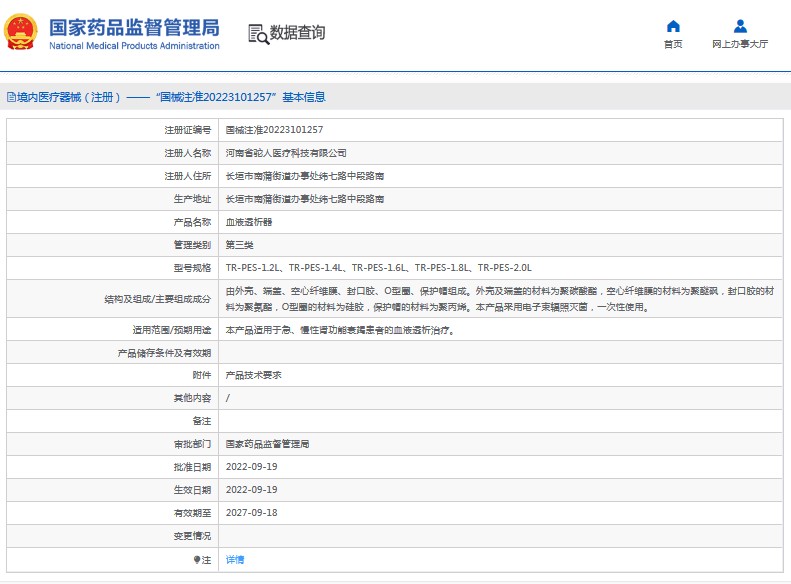Click the 产品名称 row label
791x584 pixels.
tap(192, 222)
